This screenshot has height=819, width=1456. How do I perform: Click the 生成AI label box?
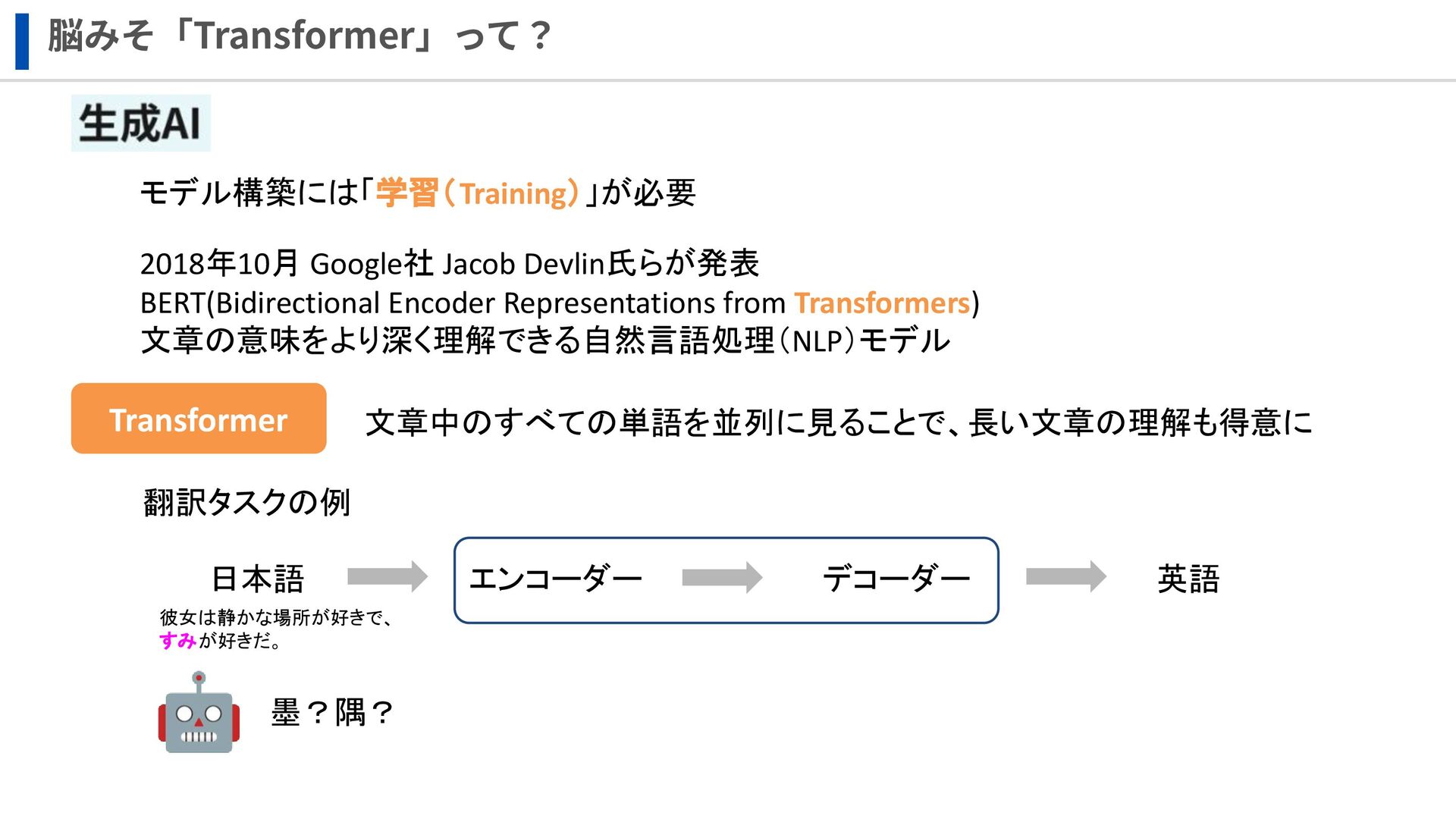click(141, 123)
